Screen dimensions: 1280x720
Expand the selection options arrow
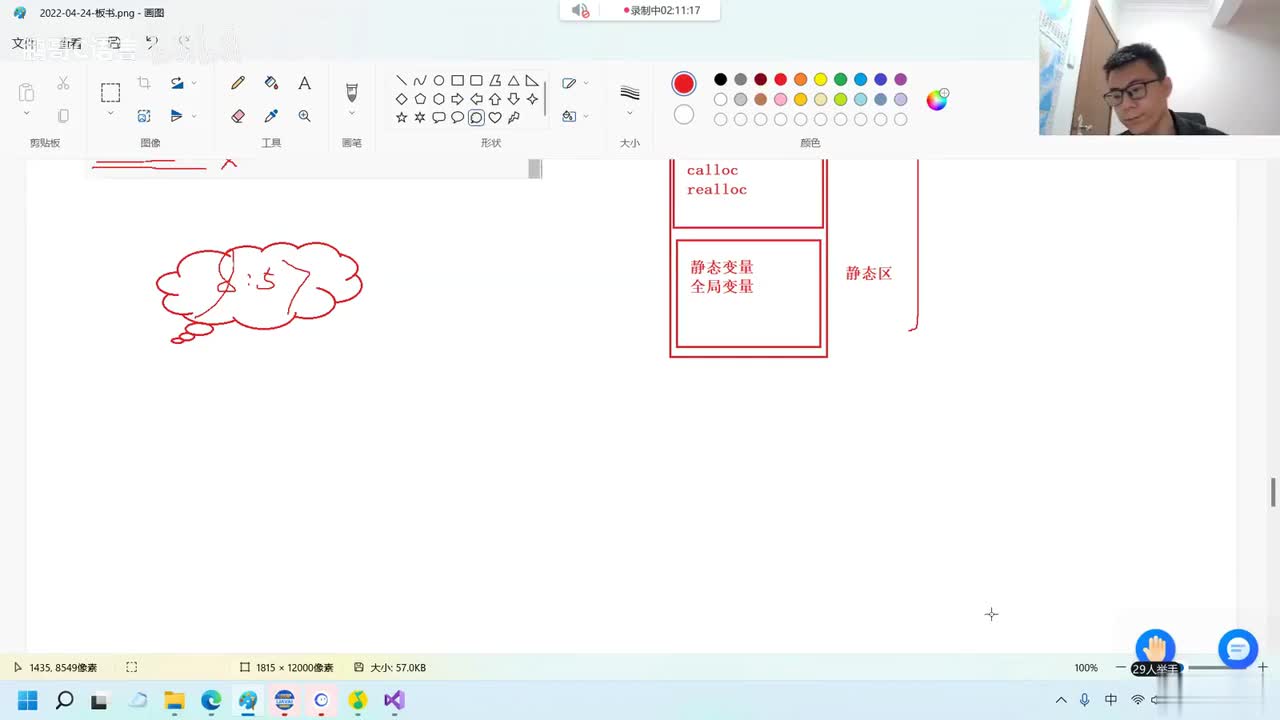[x=110, y=114]
